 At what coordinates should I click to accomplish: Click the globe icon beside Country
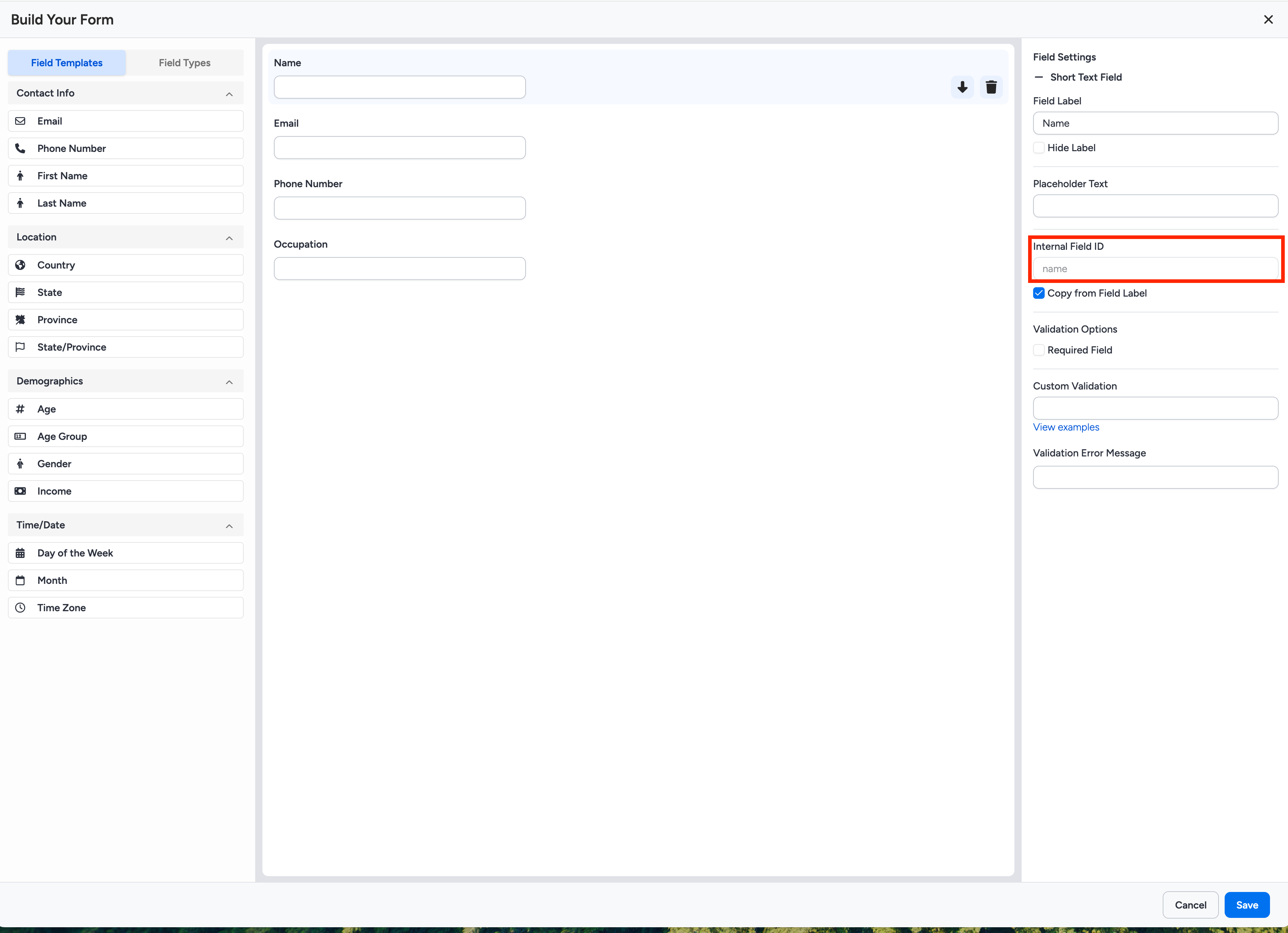(21, 265)
